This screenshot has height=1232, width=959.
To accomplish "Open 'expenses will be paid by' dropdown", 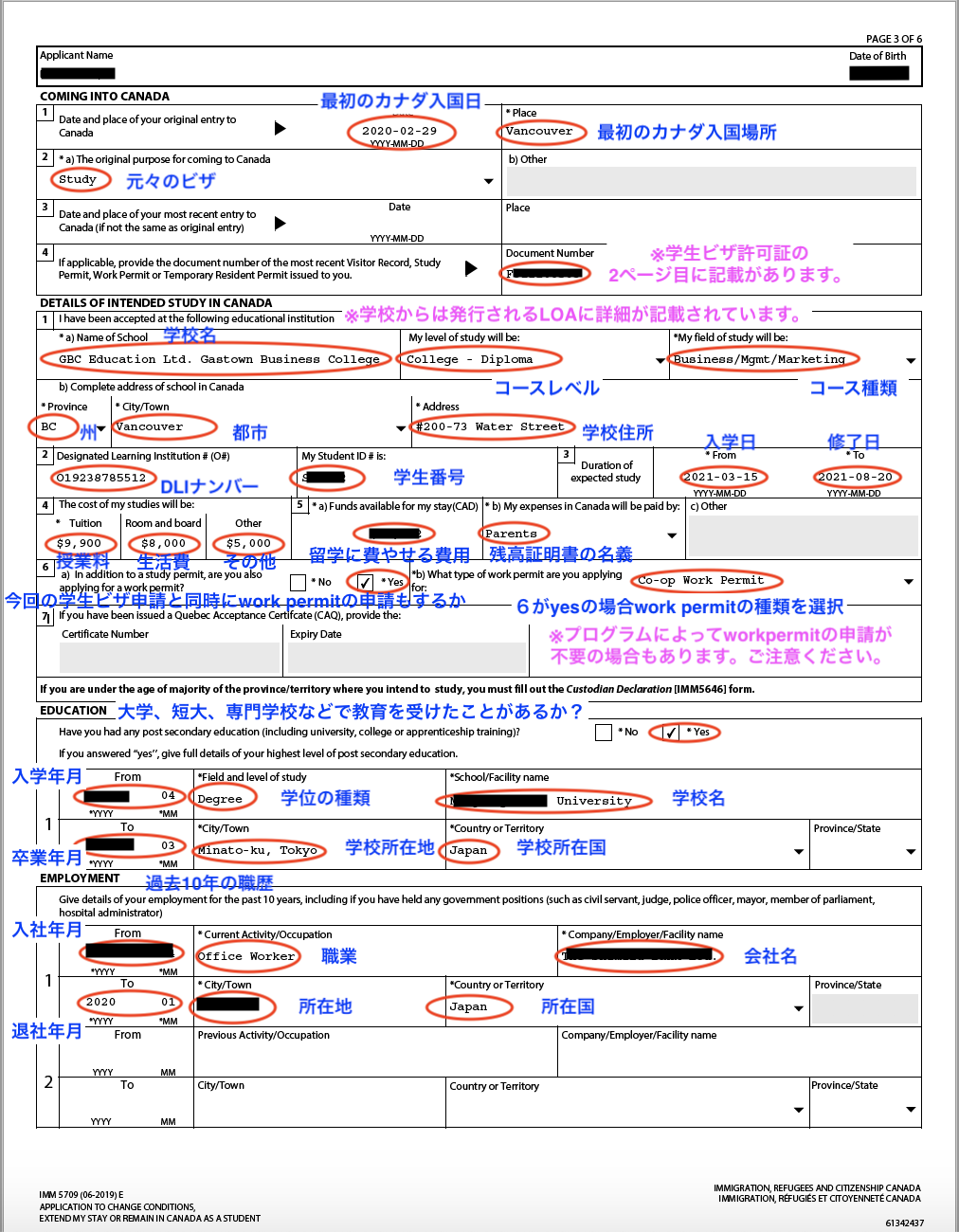I will 672,535.
